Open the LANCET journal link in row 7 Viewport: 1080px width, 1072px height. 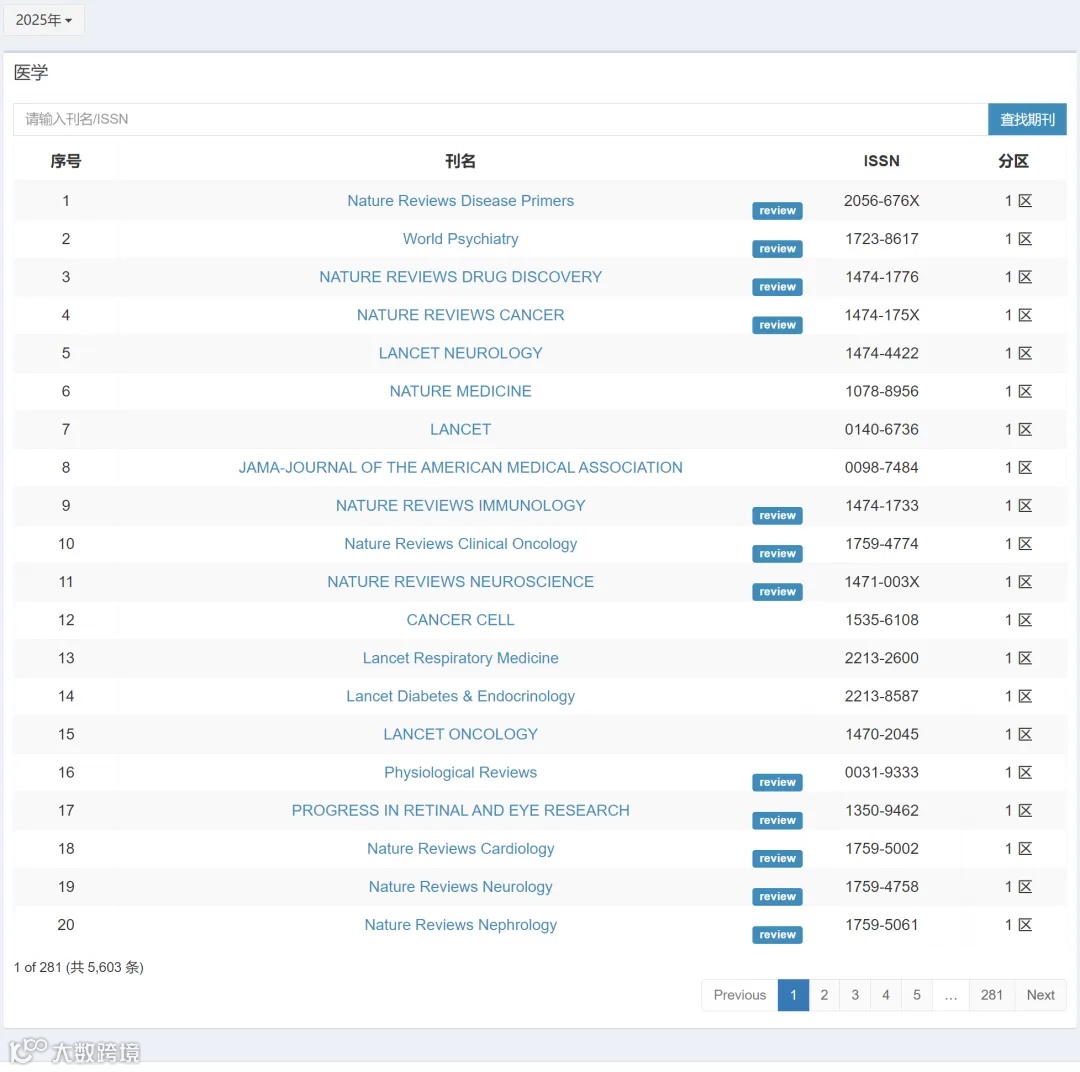(x=460, y=429)
